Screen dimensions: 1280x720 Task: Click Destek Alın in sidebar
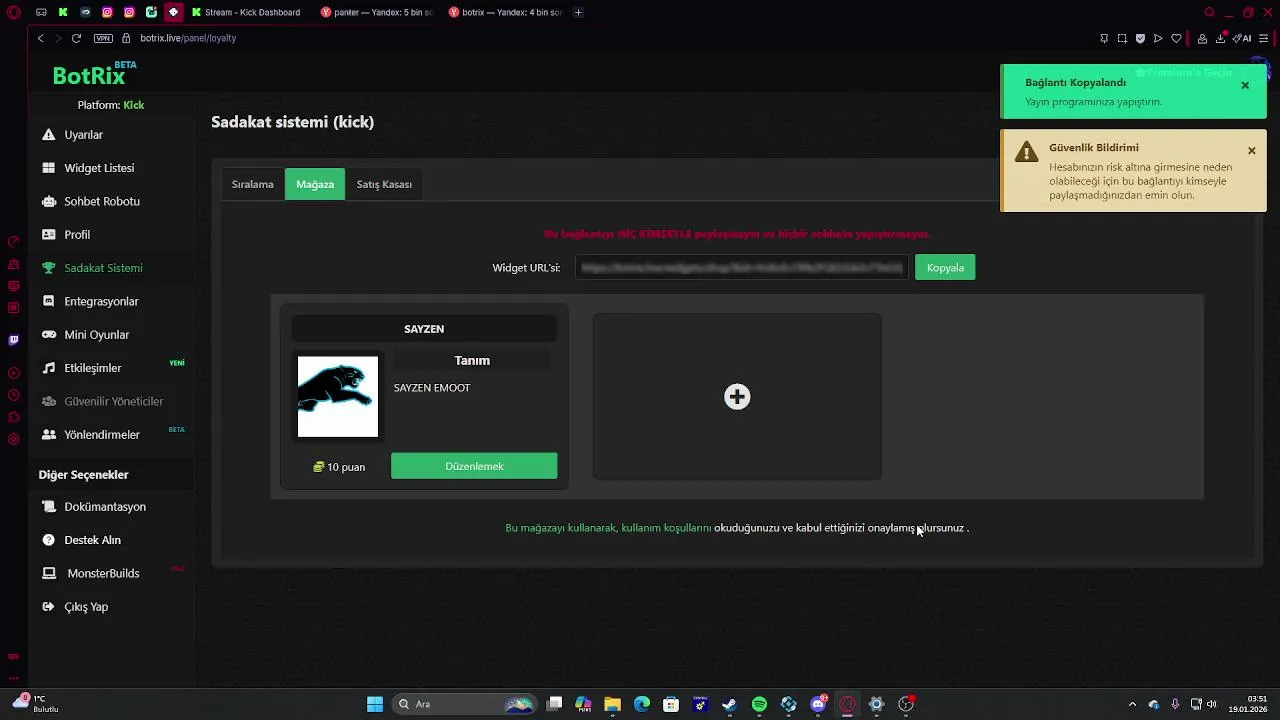click(x=81, y=540)
